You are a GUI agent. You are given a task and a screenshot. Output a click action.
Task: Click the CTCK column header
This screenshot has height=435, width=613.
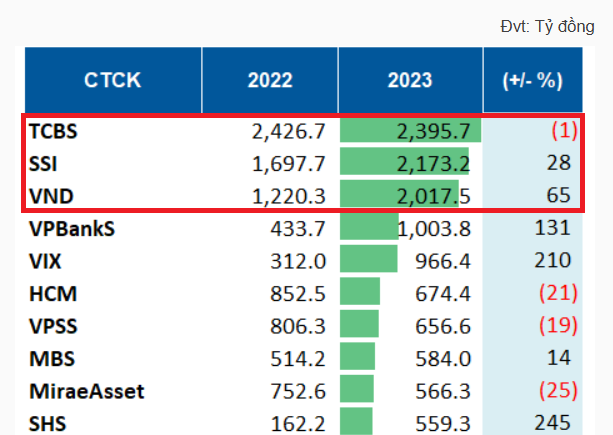(x=113, y=80)
